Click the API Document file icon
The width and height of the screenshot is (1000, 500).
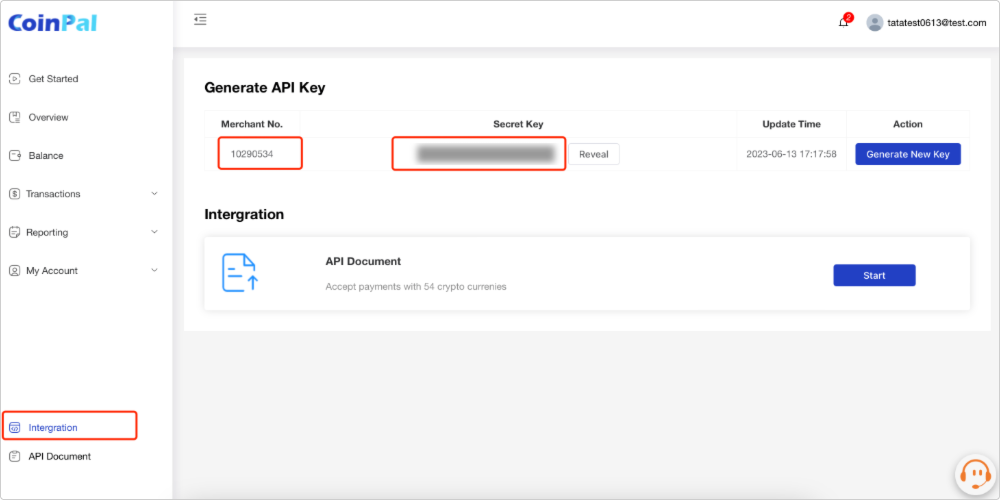point(240,272)
